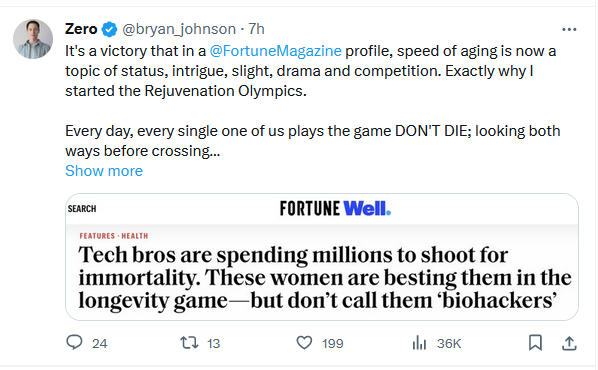The height and width of the screenshot is (370, 598).
Task: Open Bryan Johnson's profile avatar
Action: click(x=33, y=39)
